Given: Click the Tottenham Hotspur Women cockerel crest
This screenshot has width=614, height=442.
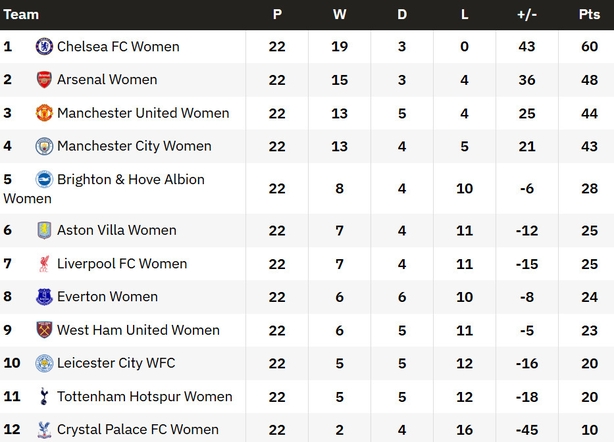Looking at the screenshot, I should point(44,396).
